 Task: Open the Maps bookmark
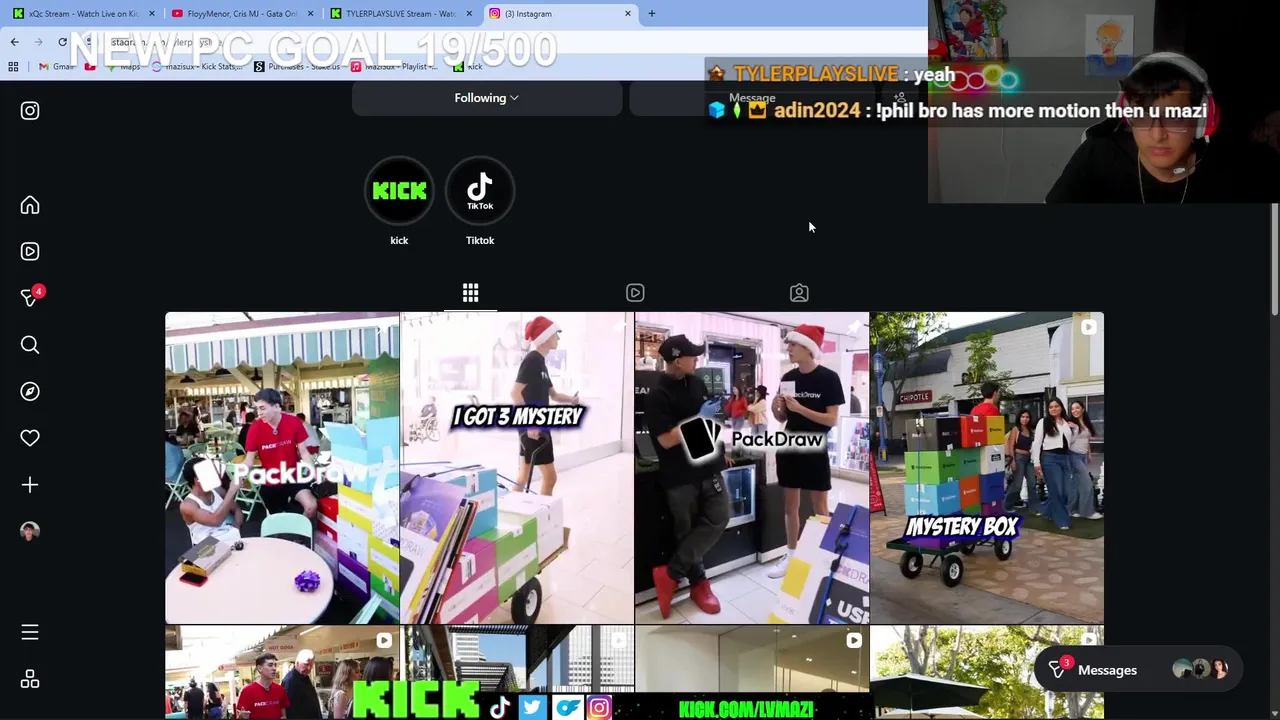(x=122, y=67)
